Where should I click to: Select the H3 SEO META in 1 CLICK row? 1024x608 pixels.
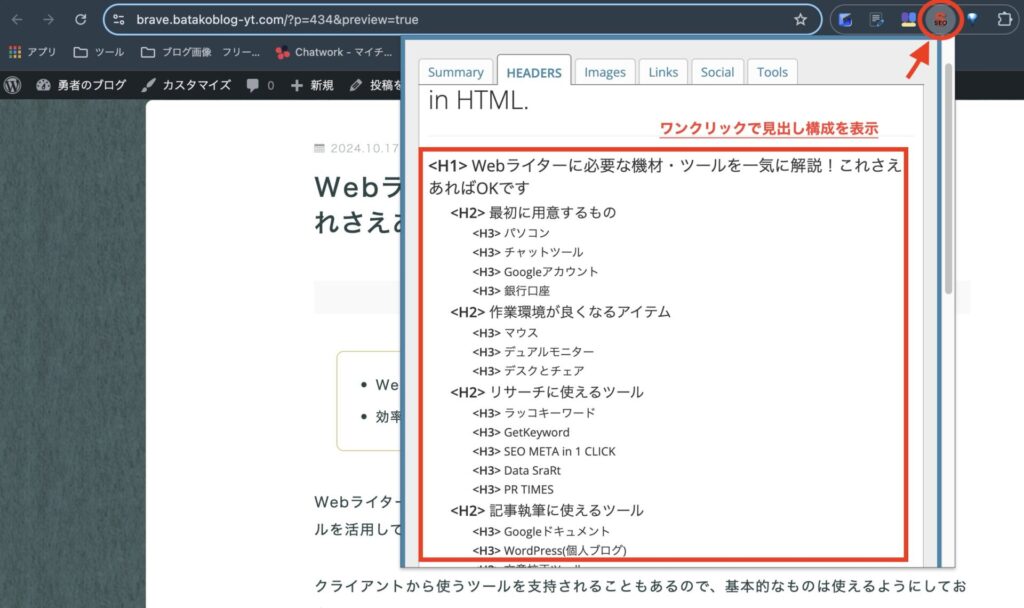[543, 451]
